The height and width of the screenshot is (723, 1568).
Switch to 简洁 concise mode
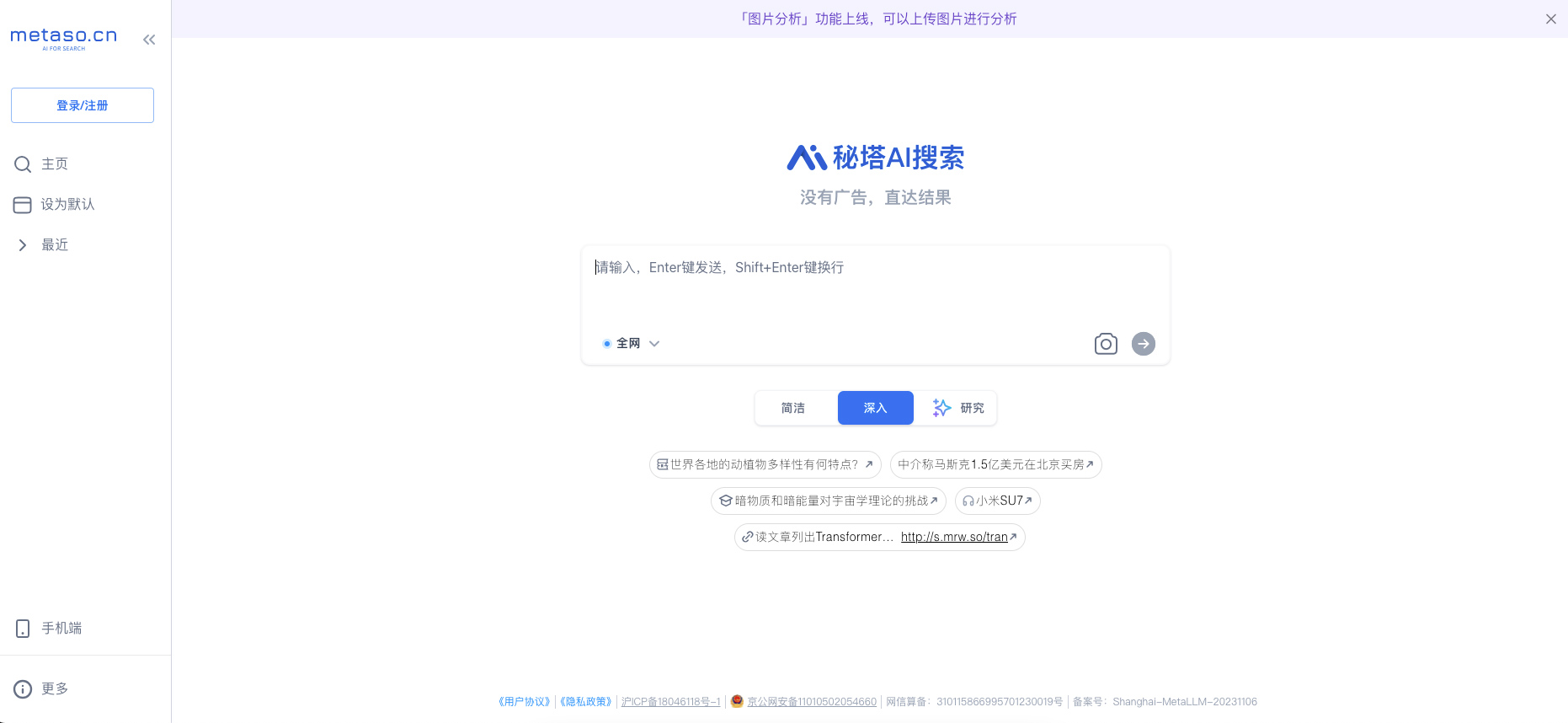[x=793, y=408]
